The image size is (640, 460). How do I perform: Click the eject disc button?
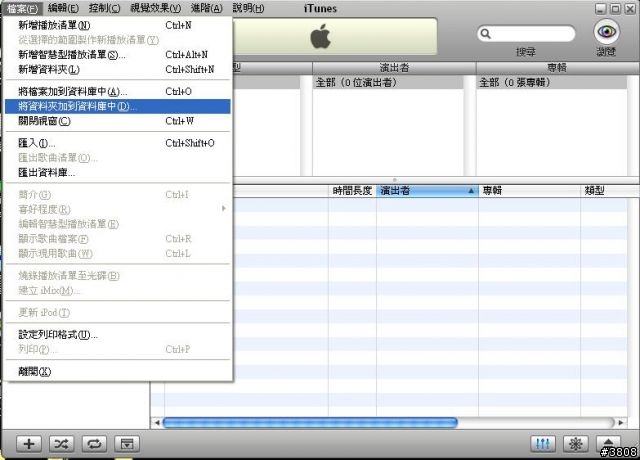pyautogui.click(x=608, y=443)
